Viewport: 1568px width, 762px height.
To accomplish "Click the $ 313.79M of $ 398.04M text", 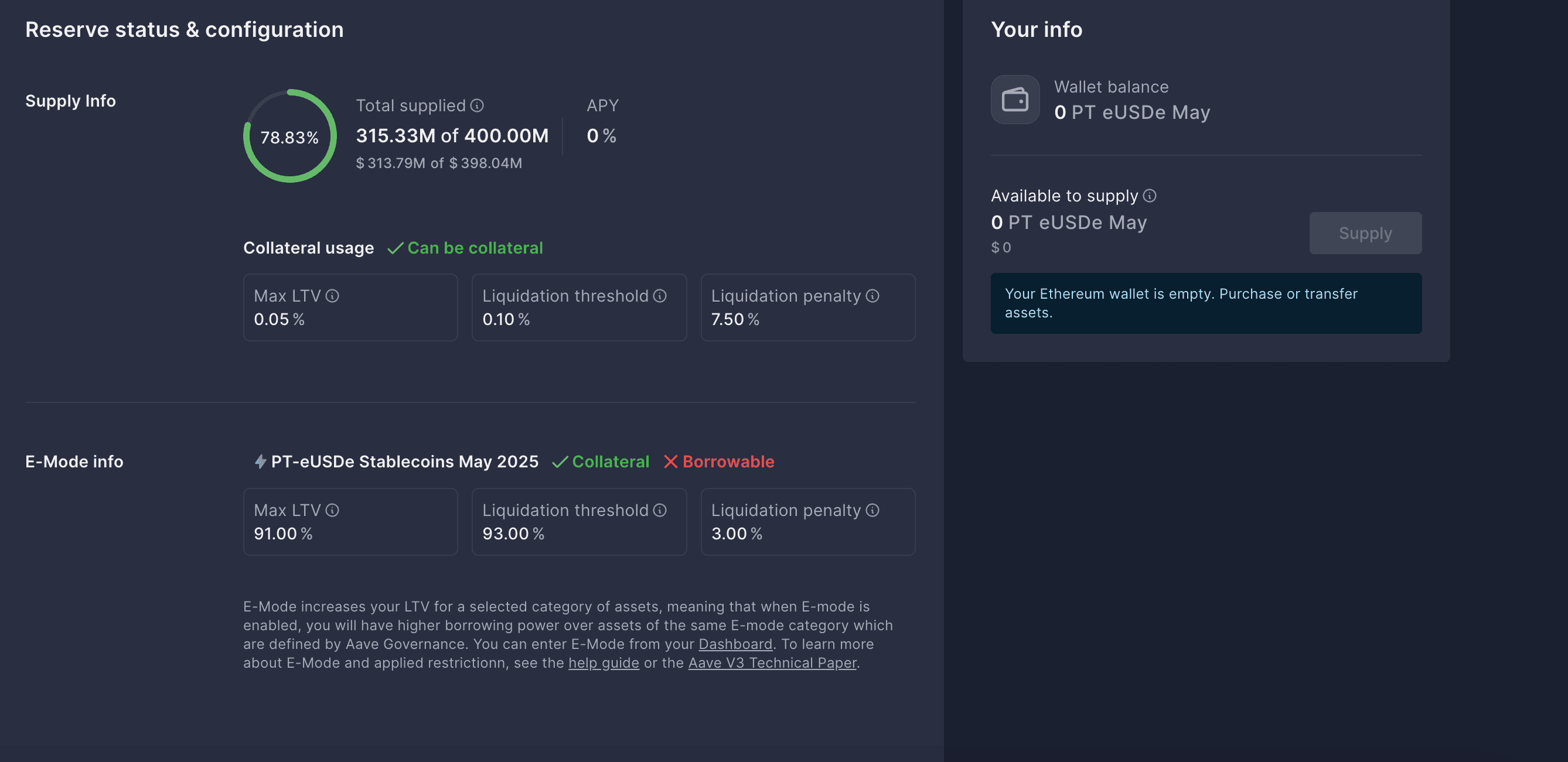I will 438,163.
